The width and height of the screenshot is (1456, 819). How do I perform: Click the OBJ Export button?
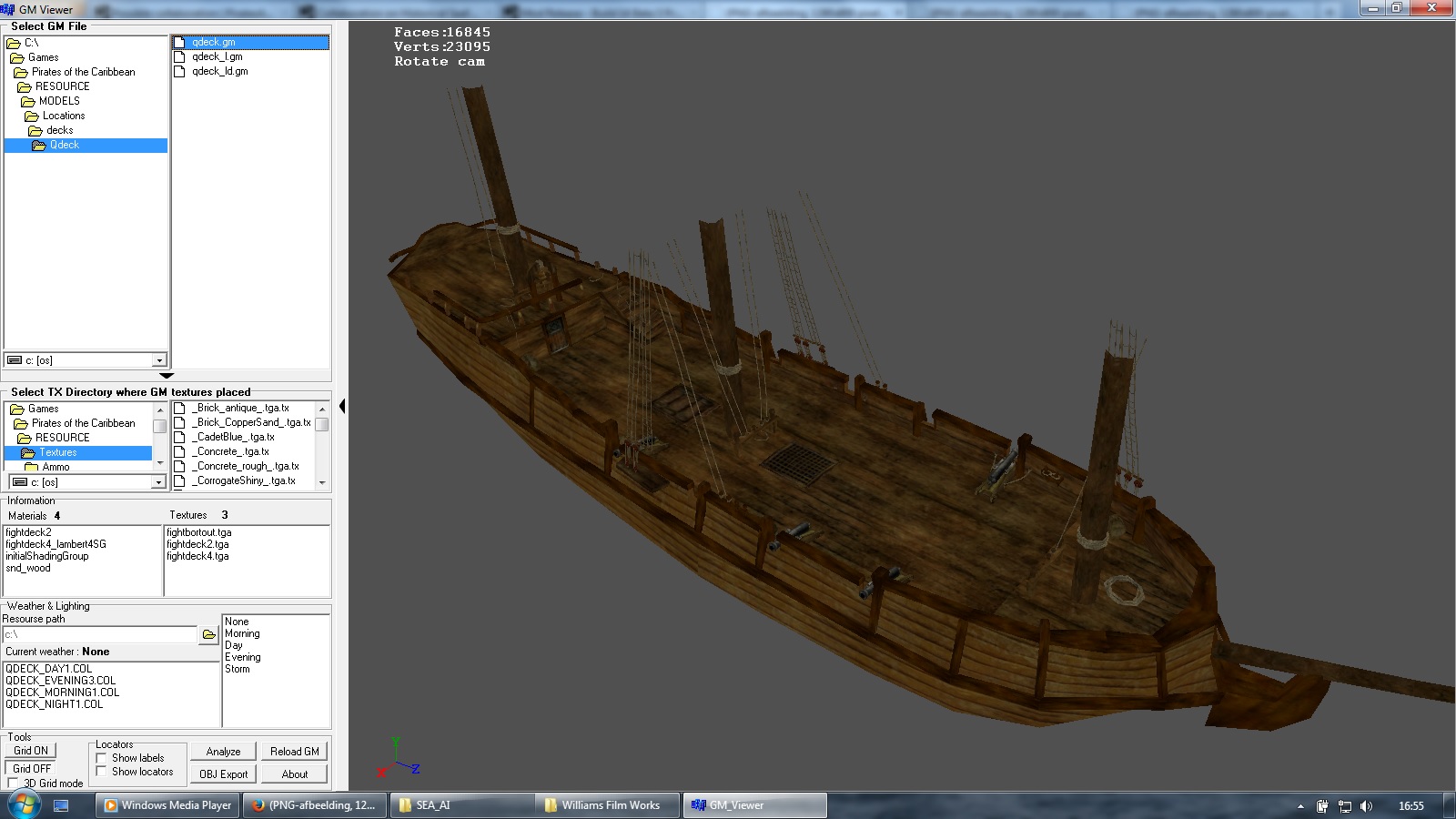223,774
